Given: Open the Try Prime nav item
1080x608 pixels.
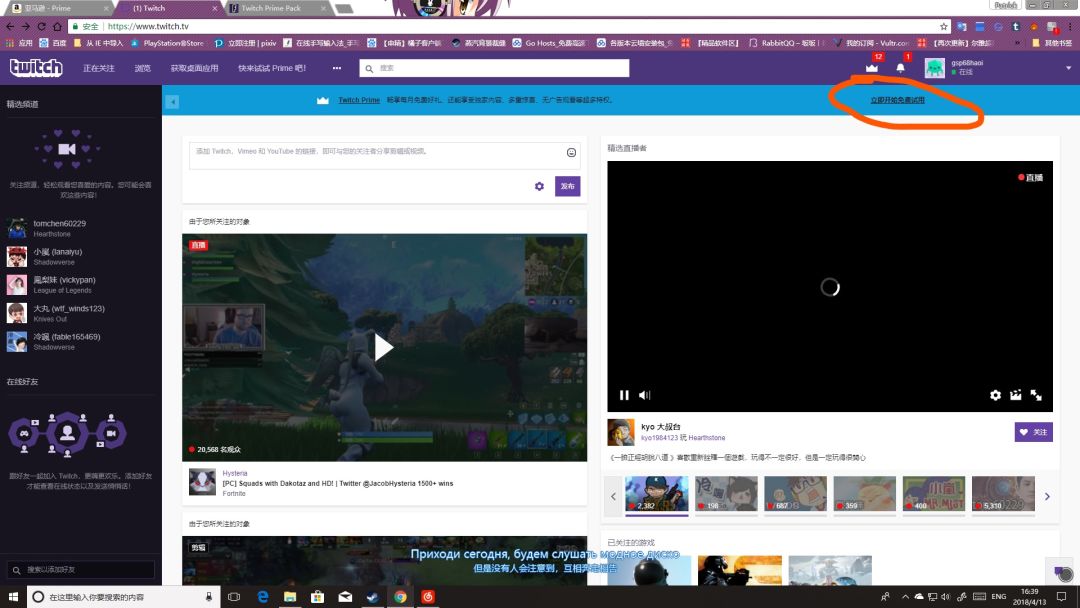Looking at the screenshot, I should click(x=271, y=68).
